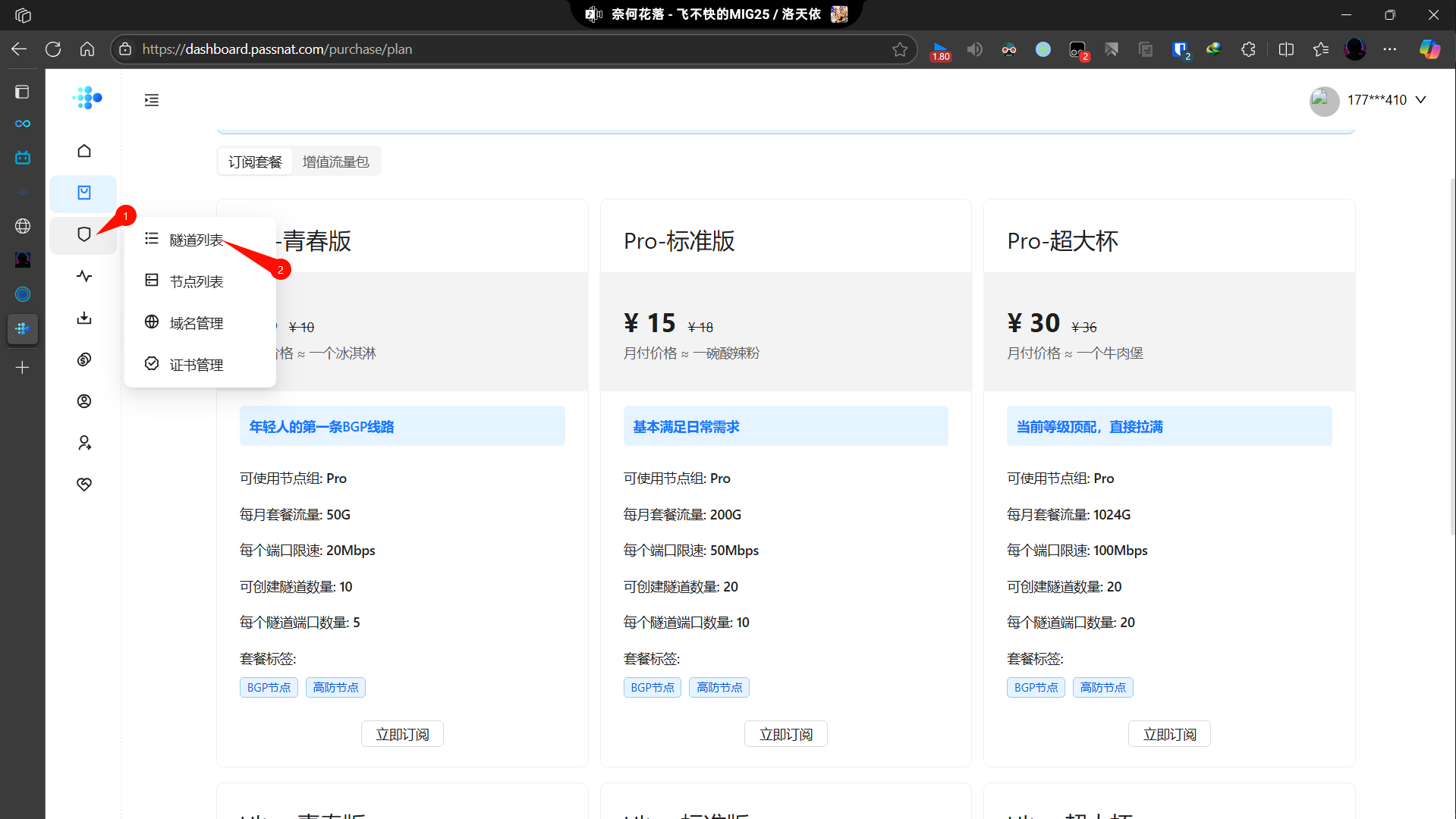Screen dimensions: 1456x819
Task: Favorite this page with the star icon
Action: click(x=900, y=49)
